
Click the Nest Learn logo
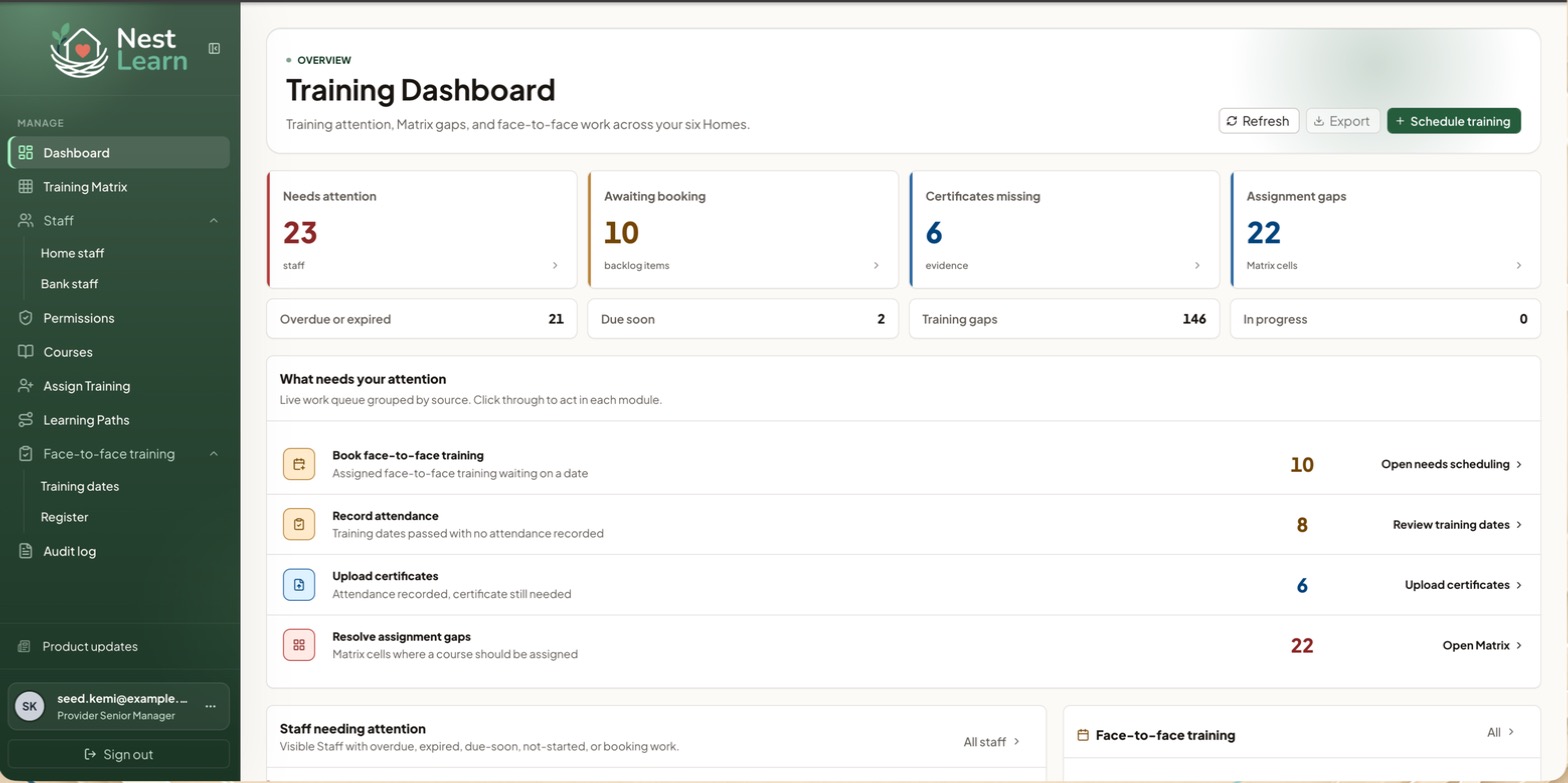(x=119, y=50)
